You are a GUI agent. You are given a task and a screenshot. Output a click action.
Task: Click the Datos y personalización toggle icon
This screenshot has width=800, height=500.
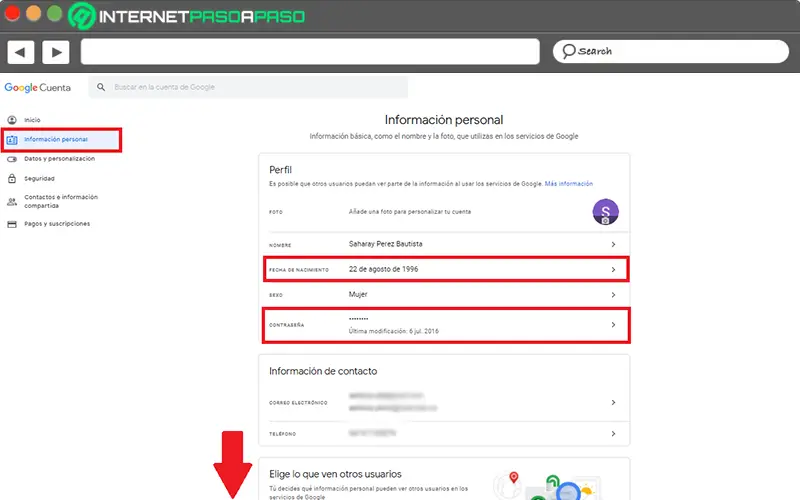pos(12,159)
